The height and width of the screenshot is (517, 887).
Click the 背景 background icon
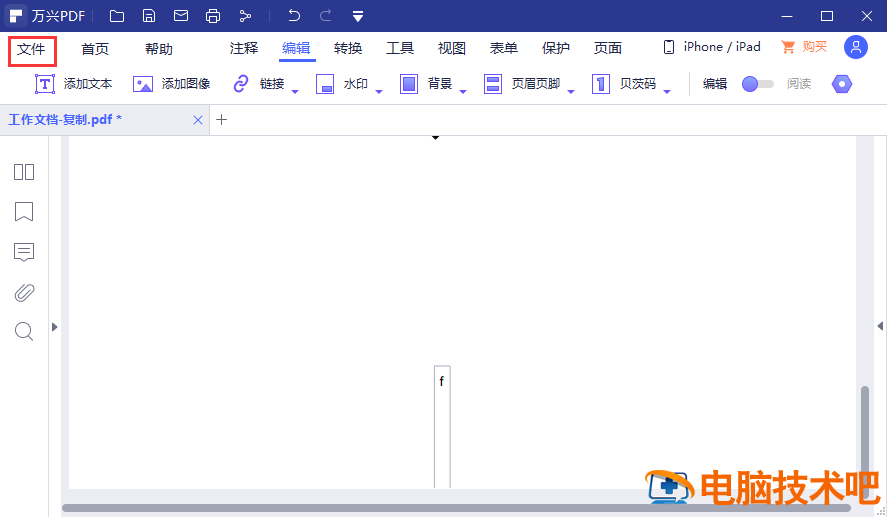(x=408, y=84)
